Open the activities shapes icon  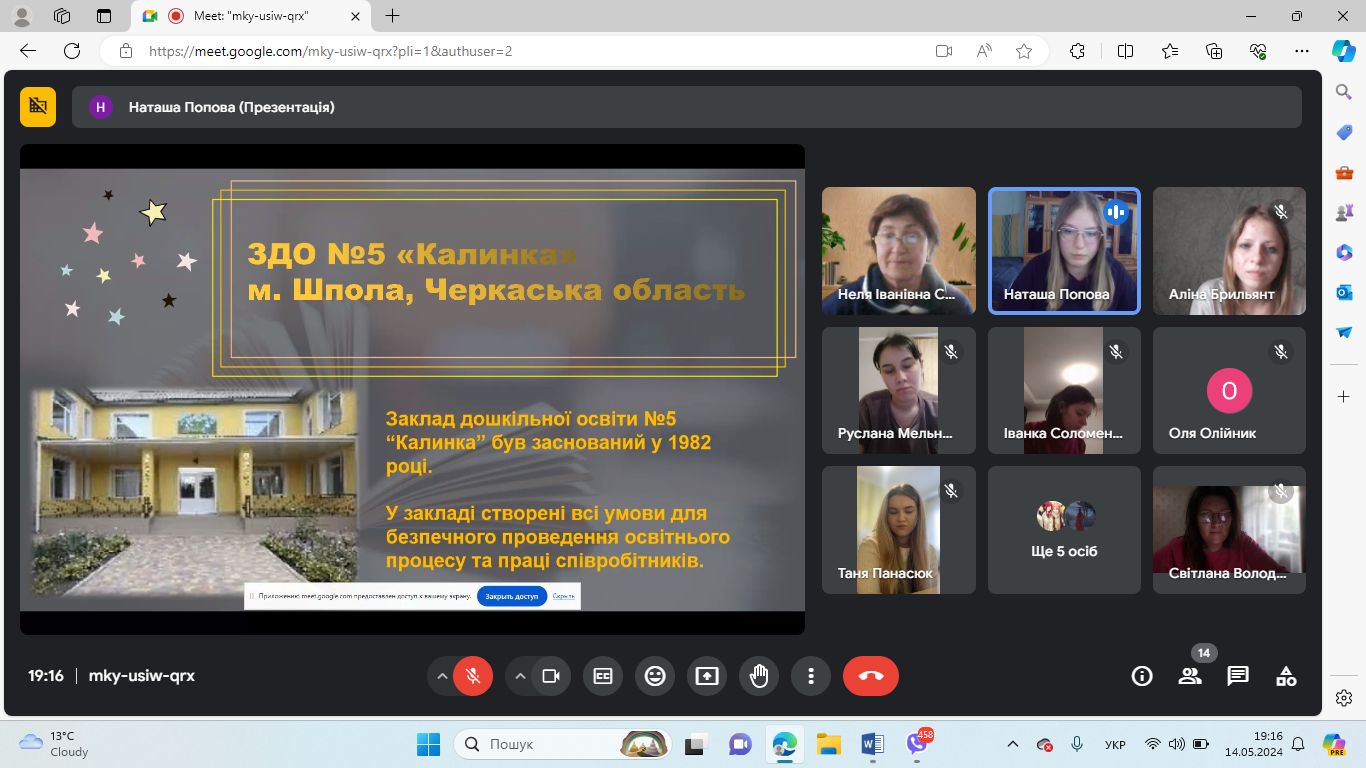pos(1286,676)
